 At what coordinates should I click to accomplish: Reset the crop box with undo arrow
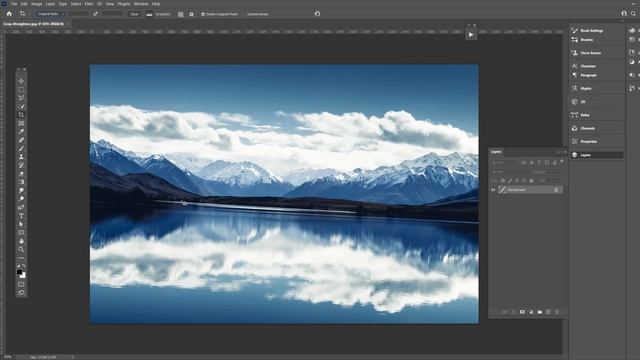click(317, 14)
